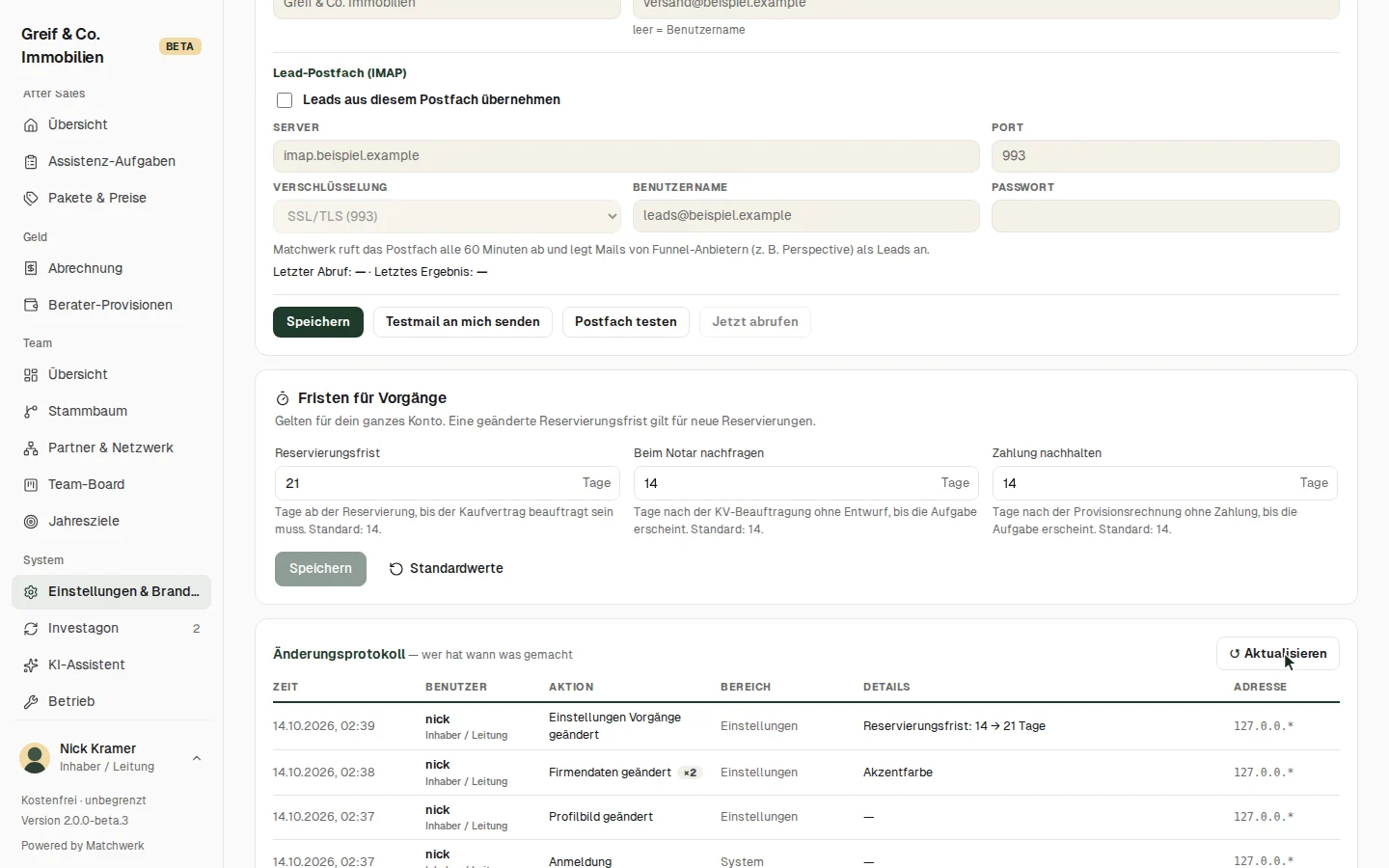Select the Abrechnung receipt icon

click(31, 269)
